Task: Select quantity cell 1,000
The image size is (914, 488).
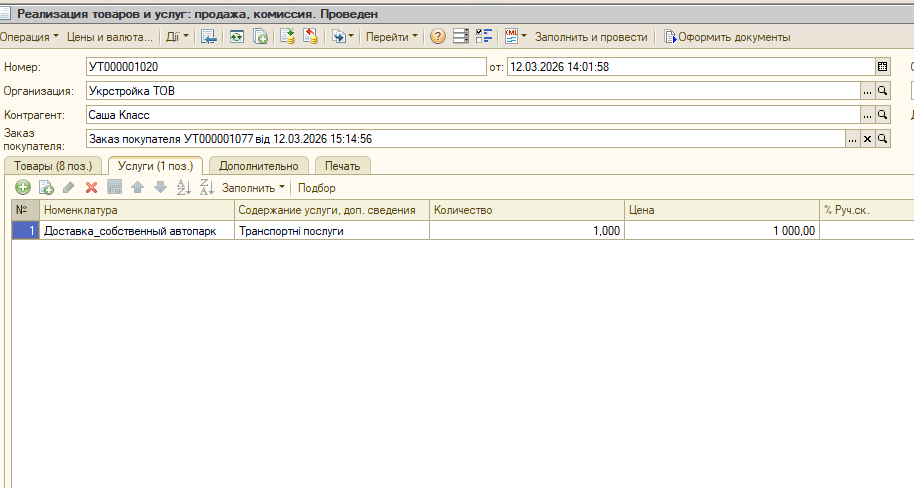Action: point(527,231)
